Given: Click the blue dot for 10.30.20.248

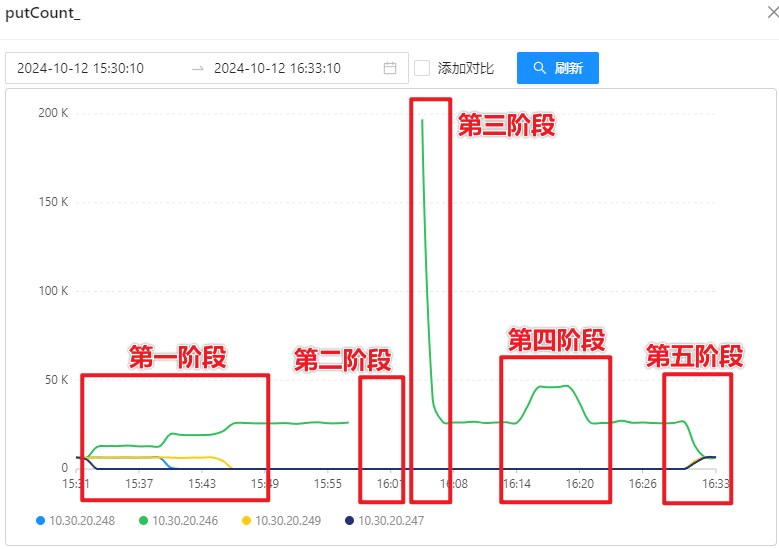Looking at the screenshot, I should pyautogui.click(x=40, y=521).
